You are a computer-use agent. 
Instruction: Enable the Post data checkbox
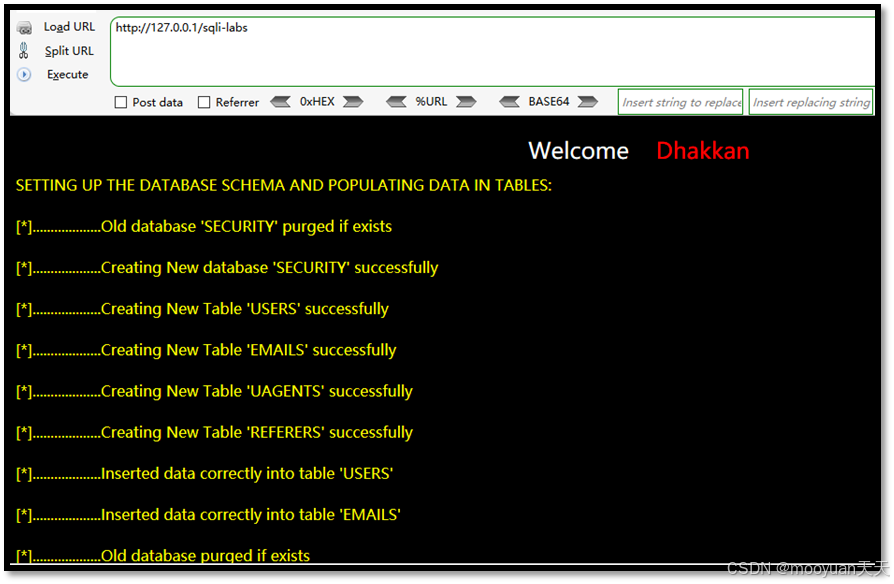(121, 102)
